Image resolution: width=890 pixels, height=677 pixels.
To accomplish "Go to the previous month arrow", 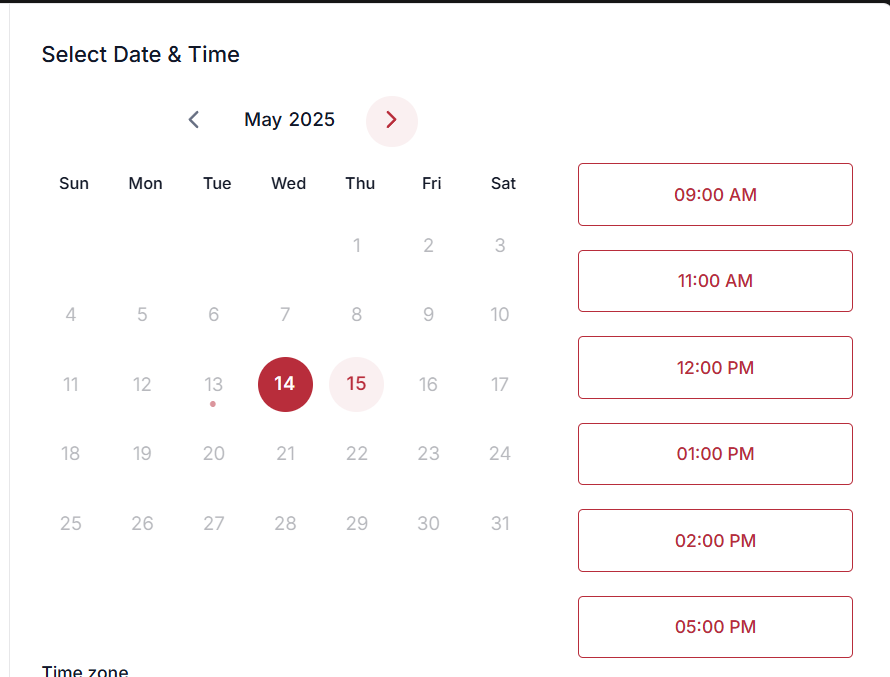I will (194, 120).
